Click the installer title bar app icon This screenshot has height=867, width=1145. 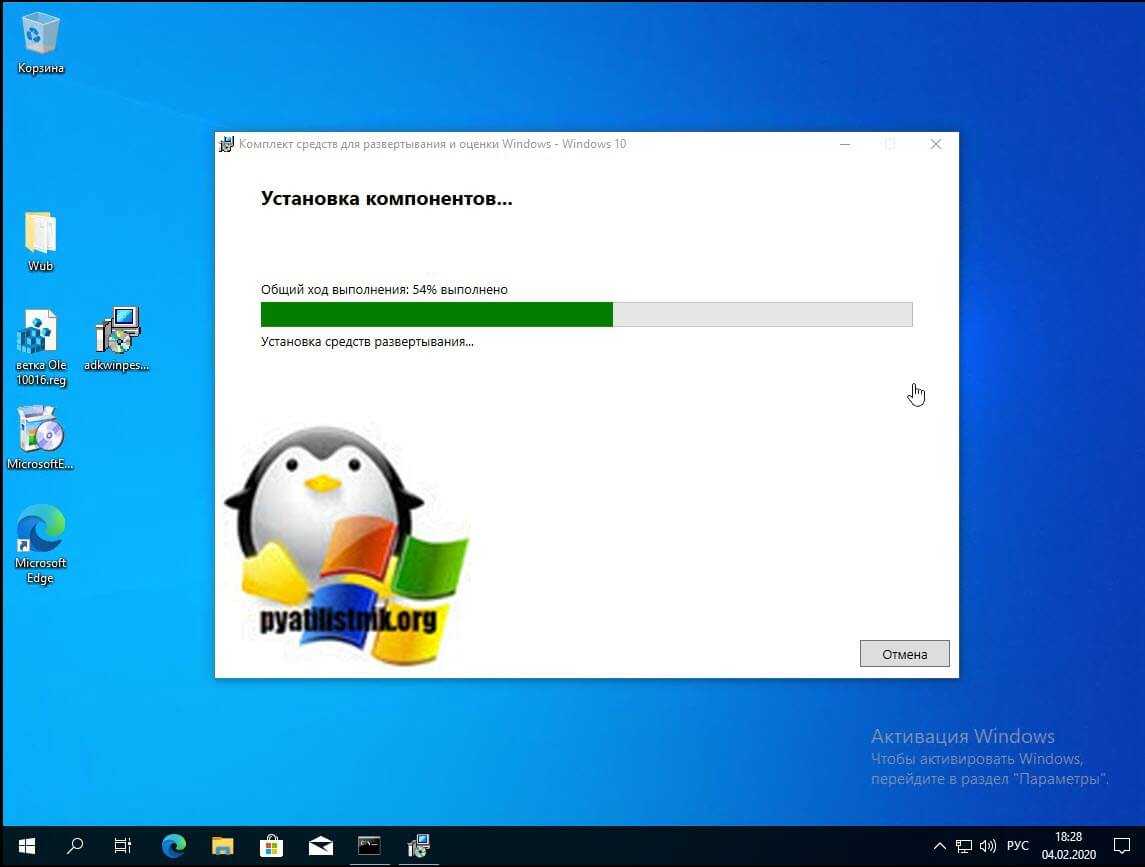pos(226,144)
